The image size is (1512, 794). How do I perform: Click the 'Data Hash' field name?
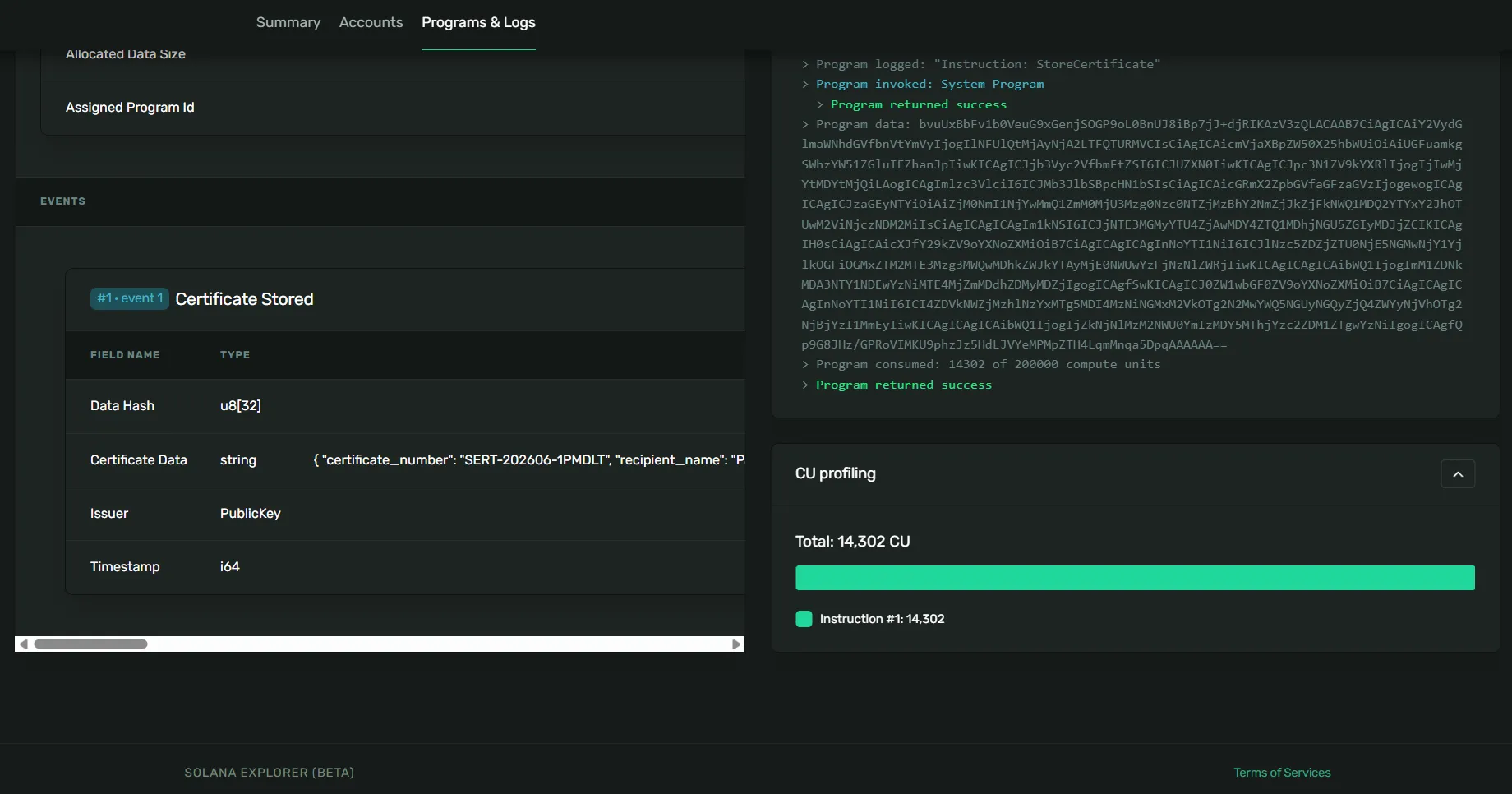tap(122, 406)
